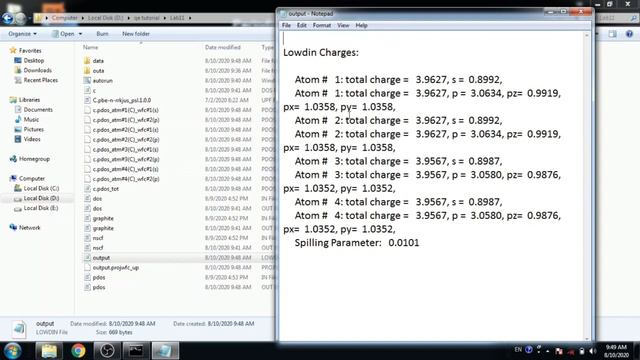Viewport: 640px width, 360px height.
Task: Open Windows Start menu
Action: (x=12, y=351)
